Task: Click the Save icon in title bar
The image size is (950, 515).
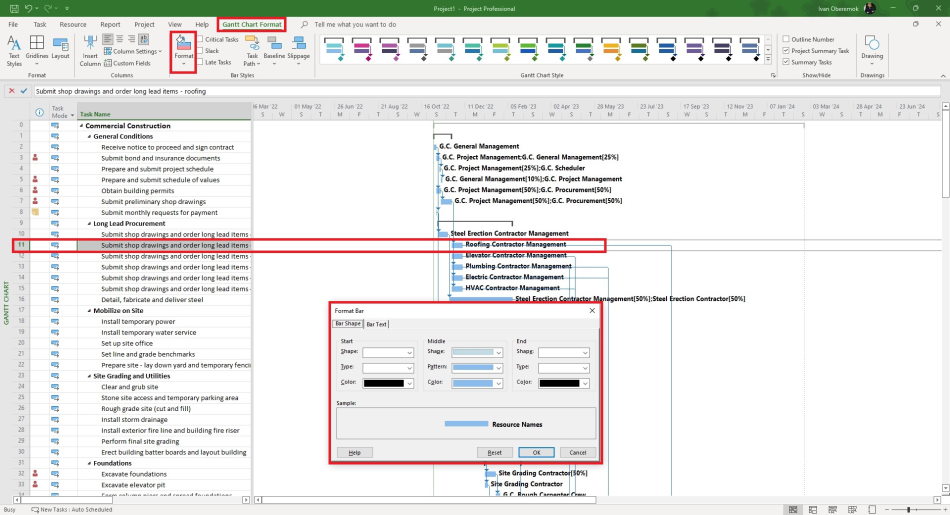Action: click(x=14, y=8)
